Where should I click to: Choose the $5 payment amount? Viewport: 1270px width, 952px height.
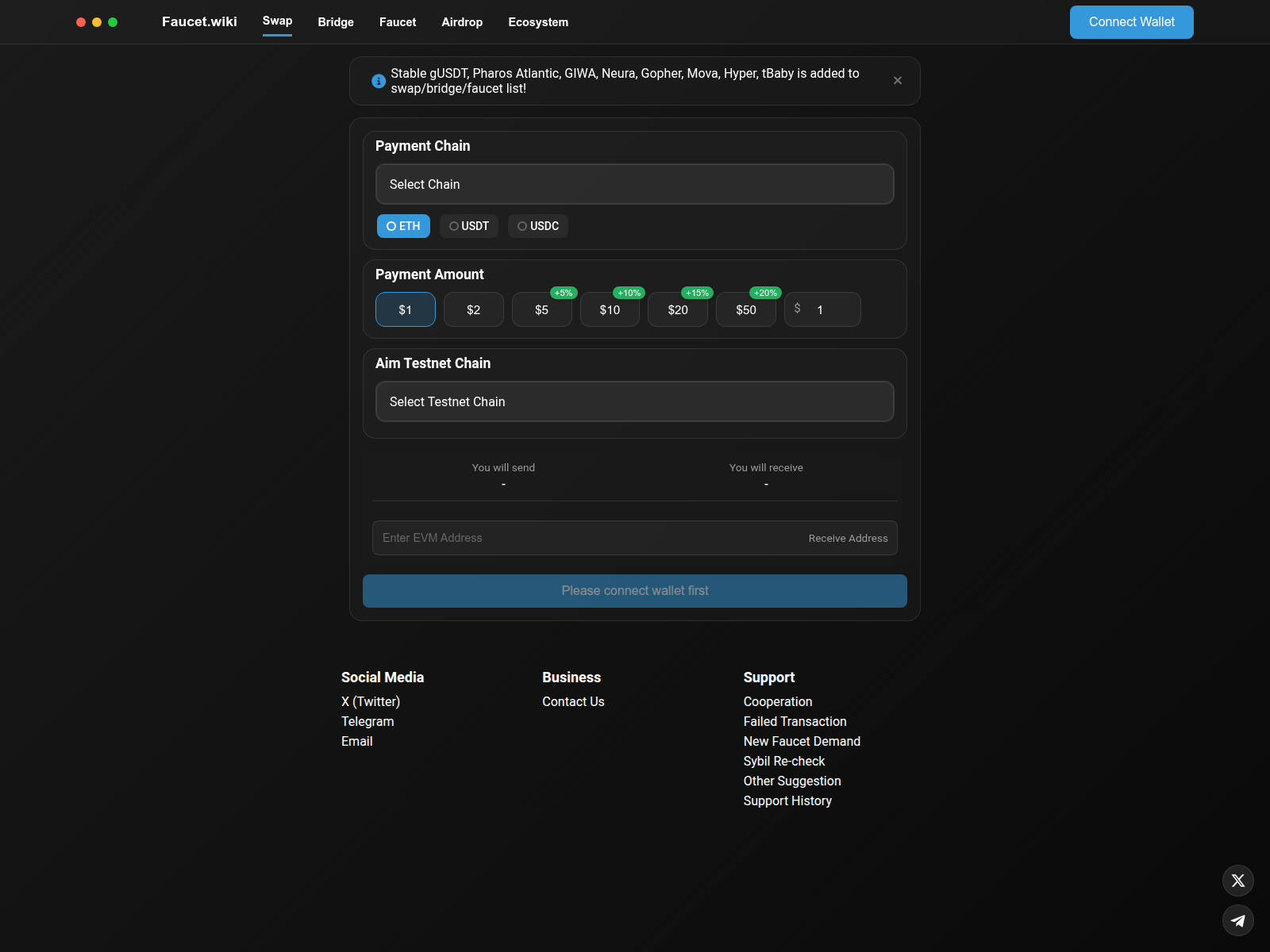click(542, 309)
